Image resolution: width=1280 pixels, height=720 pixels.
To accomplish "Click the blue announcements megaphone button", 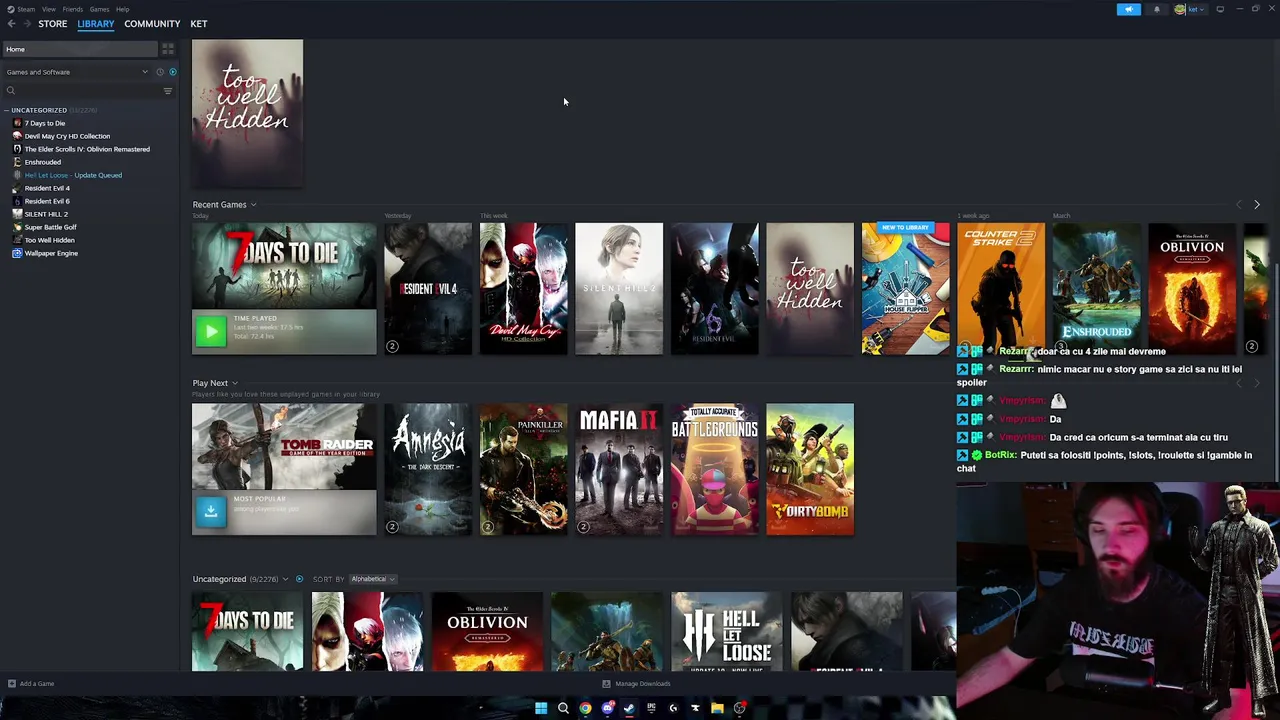I will (1128, 9).
